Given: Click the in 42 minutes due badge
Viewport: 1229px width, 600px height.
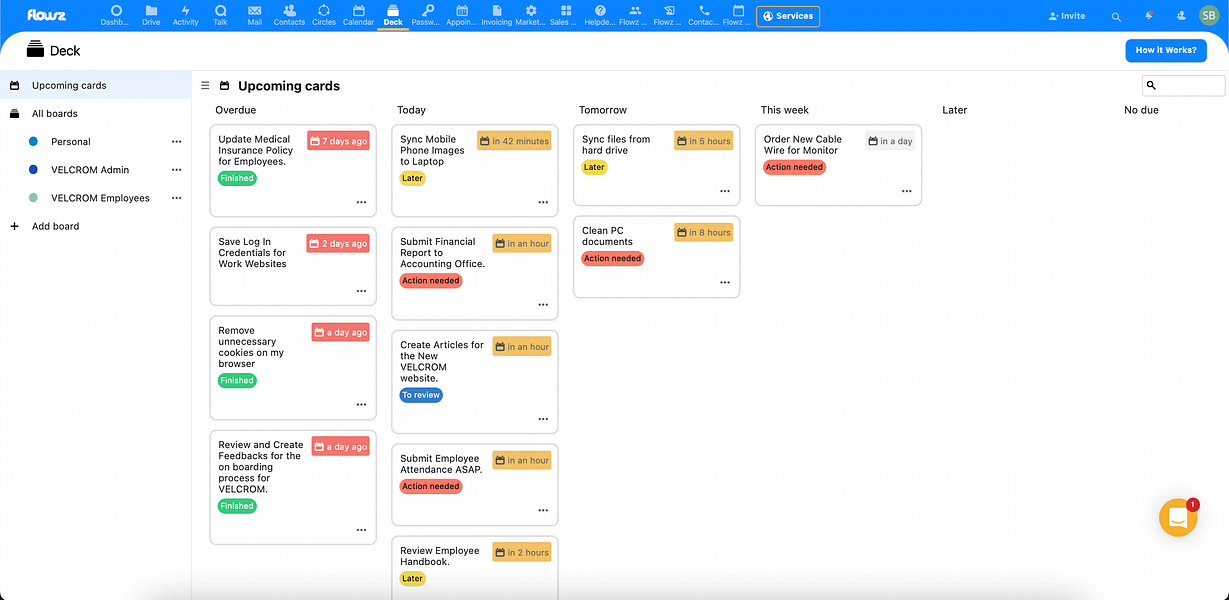Looking at the screenshot, I should [514, 141].
